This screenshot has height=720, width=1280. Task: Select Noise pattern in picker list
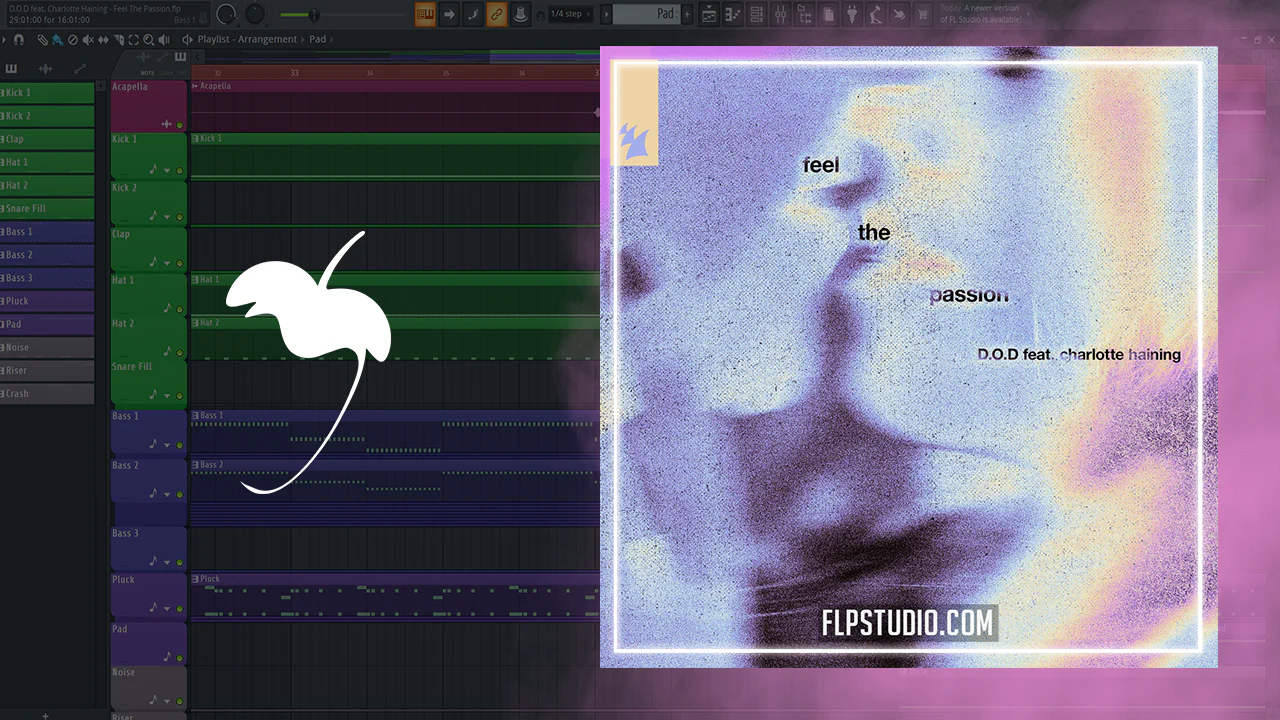coord(47,348)
